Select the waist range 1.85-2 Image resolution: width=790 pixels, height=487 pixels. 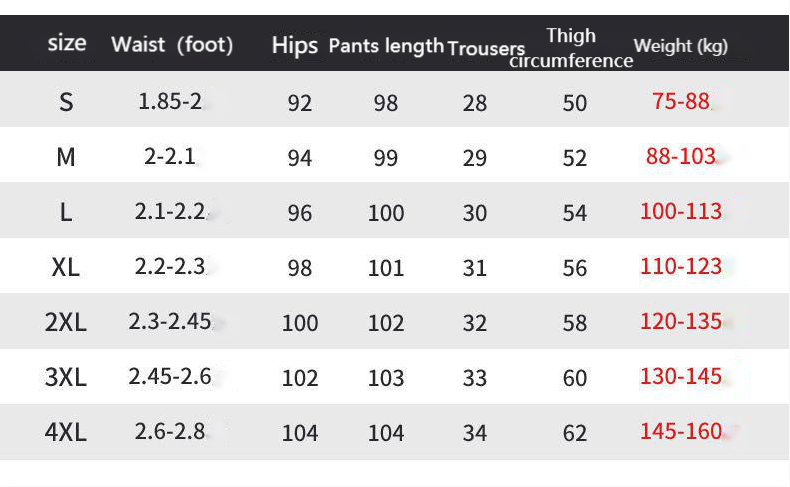click(169, 101)
